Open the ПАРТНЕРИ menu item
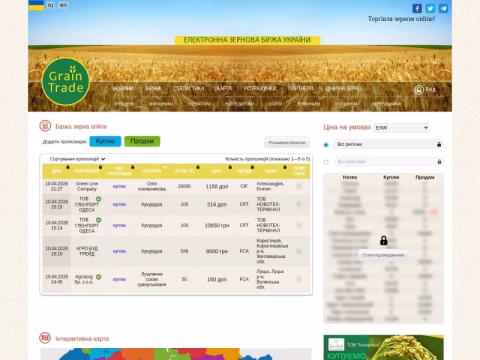This screenshot has width=480, height=360. 301,88
